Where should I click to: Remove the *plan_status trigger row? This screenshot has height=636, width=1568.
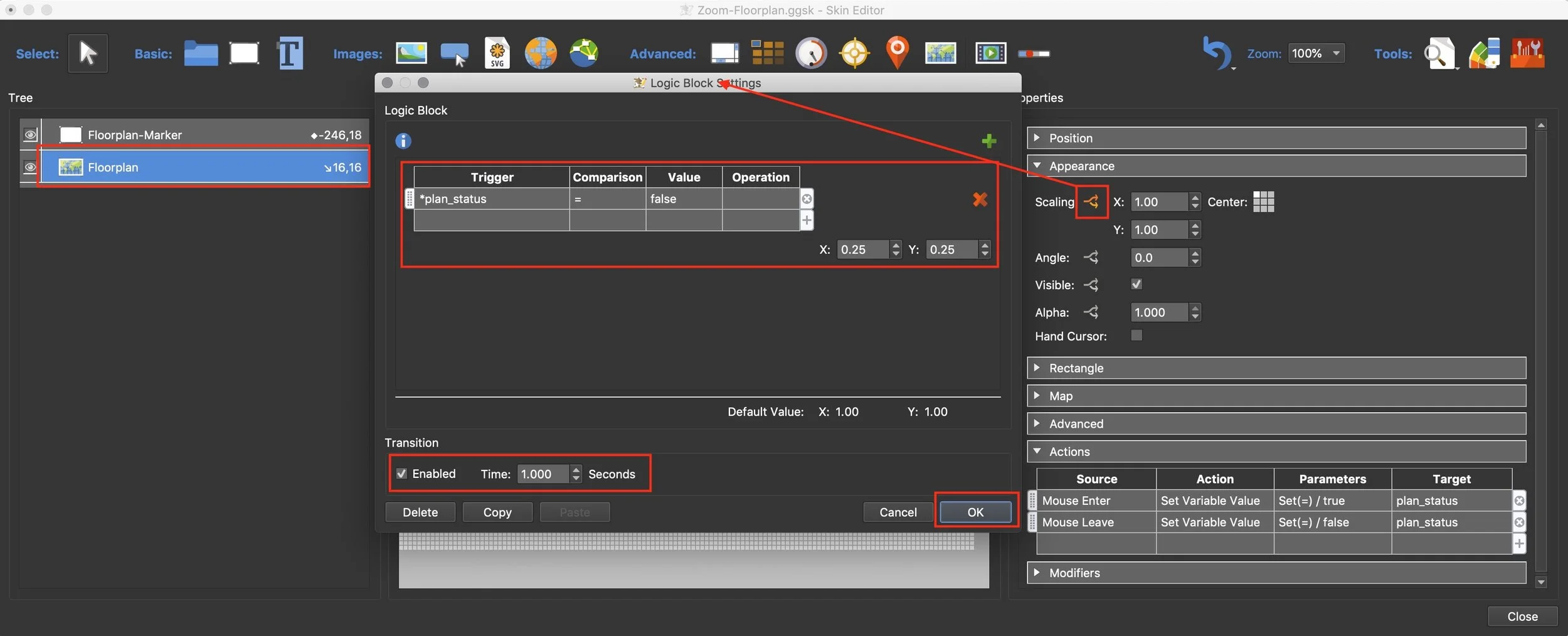click(807, 199)
